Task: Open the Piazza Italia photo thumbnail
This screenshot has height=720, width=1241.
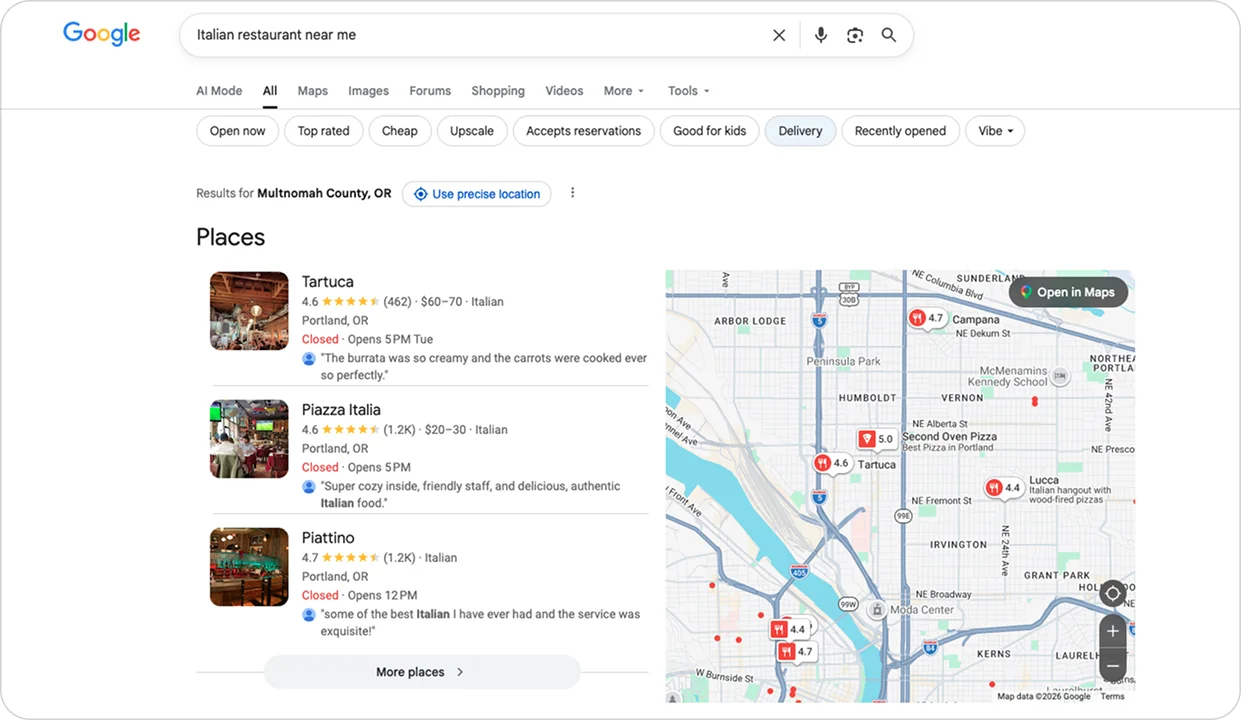Action: click(249, 439)
